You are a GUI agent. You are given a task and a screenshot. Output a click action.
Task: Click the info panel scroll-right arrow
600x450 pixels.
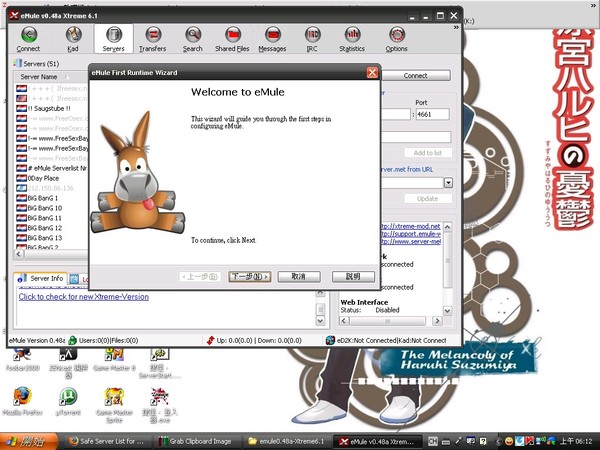[437, 321]
